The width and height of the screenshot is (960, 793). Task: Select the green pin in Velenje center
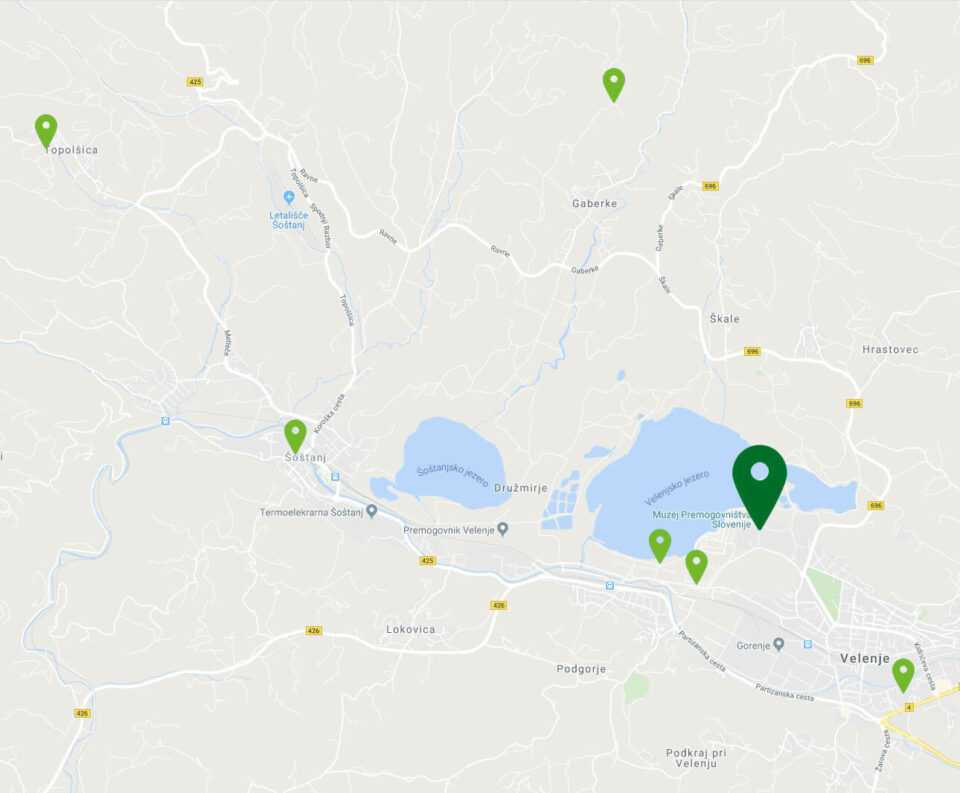(x=903, y=675)
